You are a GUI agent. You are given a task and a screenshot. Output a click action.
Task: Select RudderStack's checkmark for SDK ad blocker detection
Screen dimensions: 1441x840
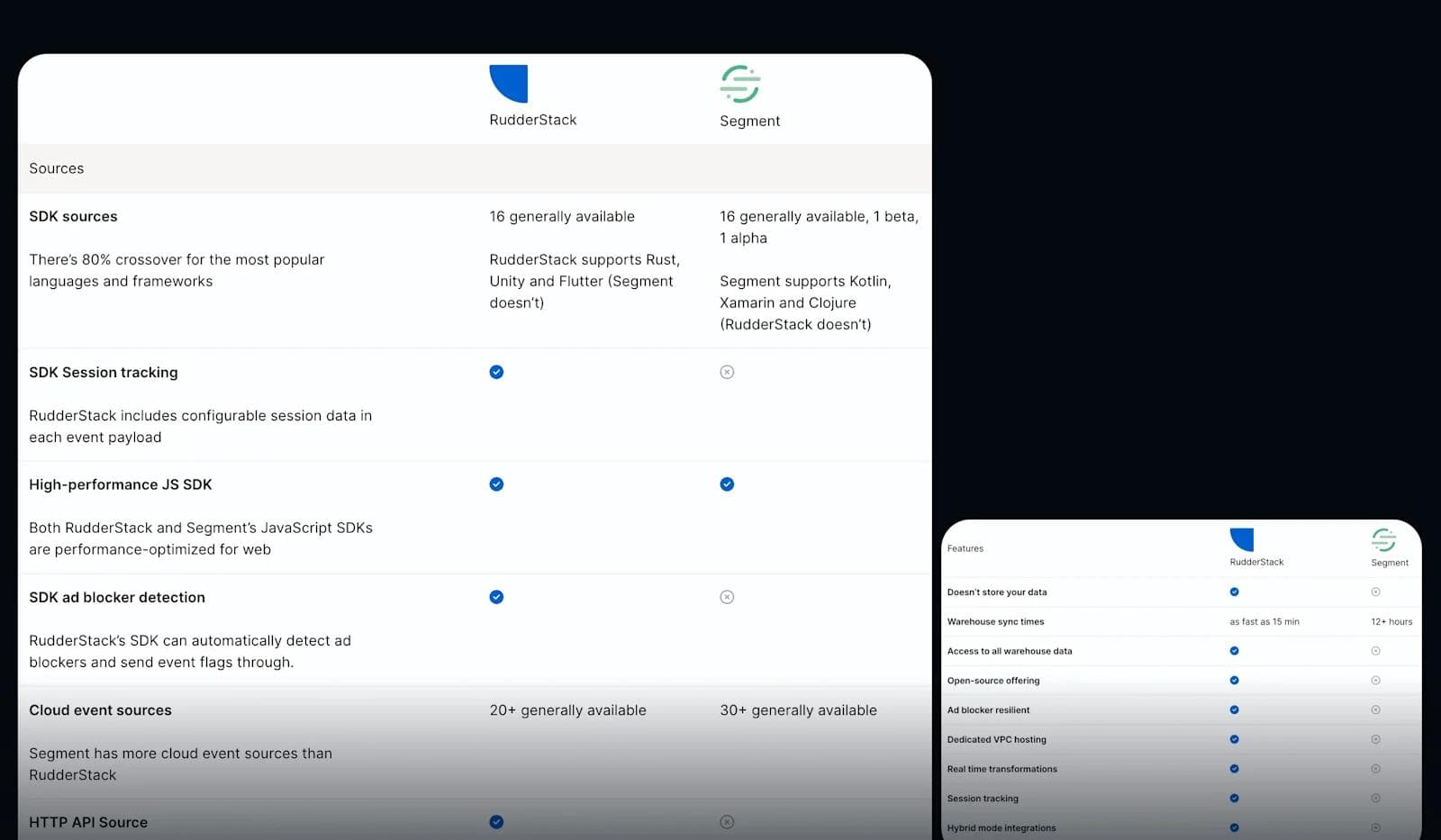[x=496, y=597]
